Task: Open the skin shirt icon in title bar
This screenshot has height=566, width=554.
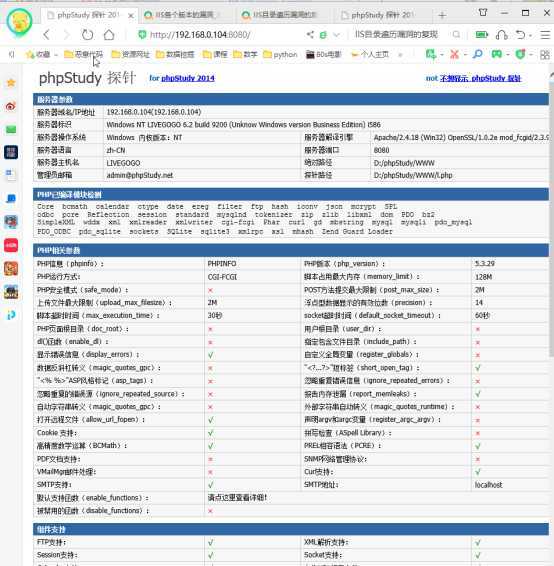Action: [483, 13]
